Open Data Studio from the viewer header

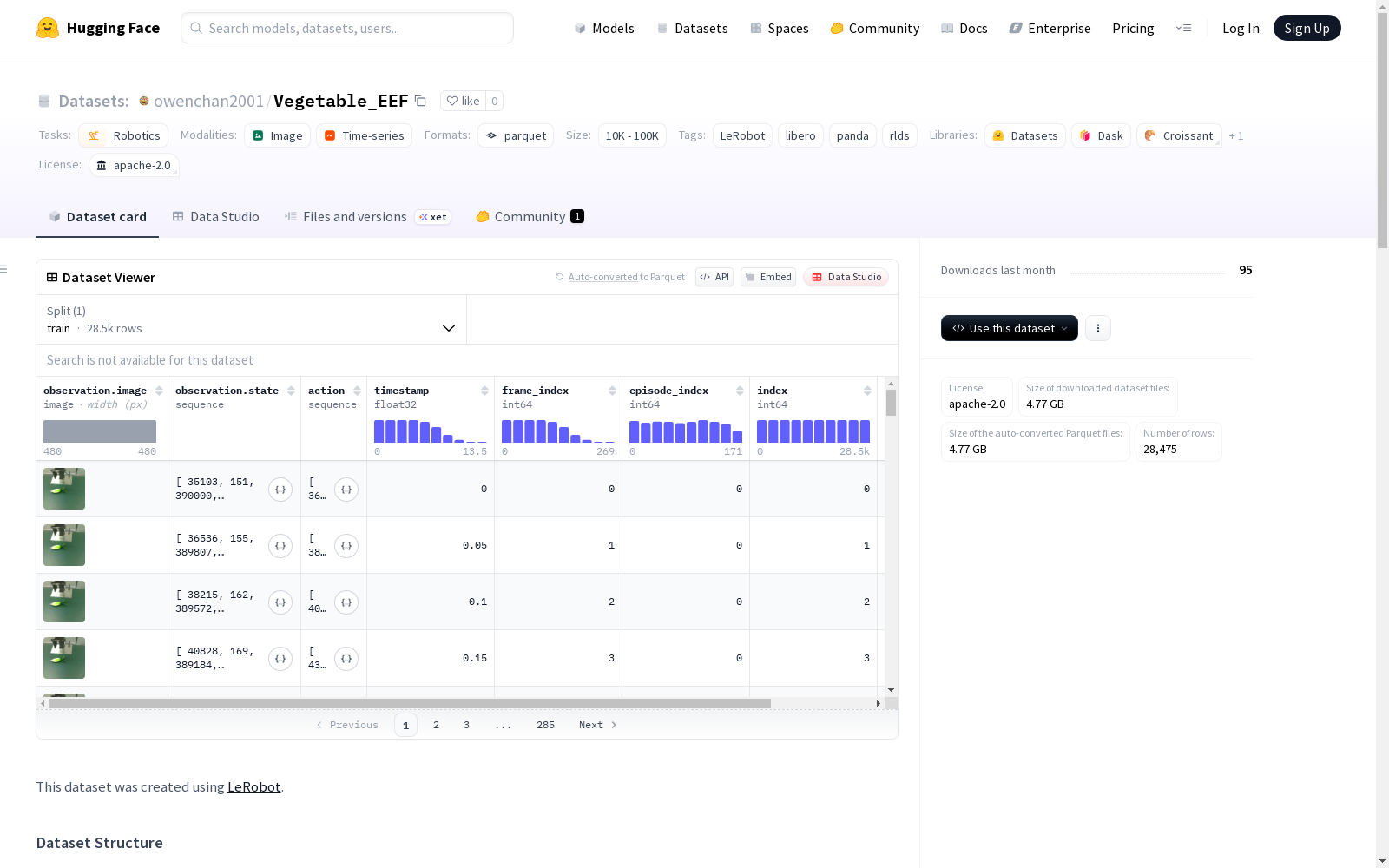(846, 277)
